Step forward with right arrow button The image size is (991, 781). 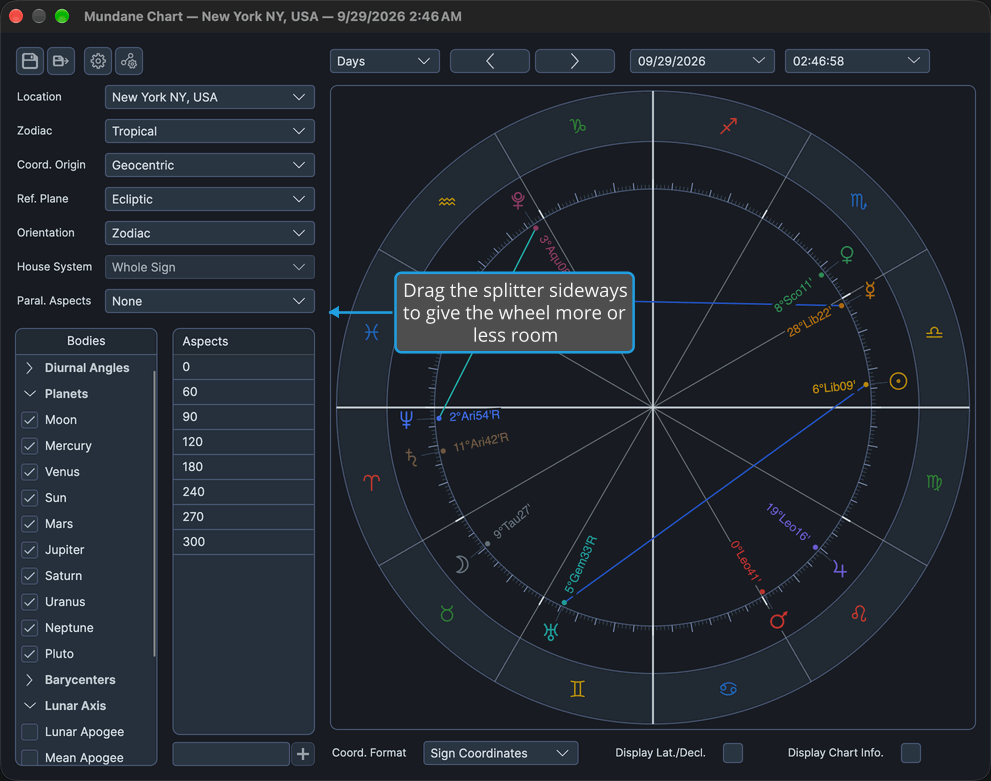pos(575,61)
